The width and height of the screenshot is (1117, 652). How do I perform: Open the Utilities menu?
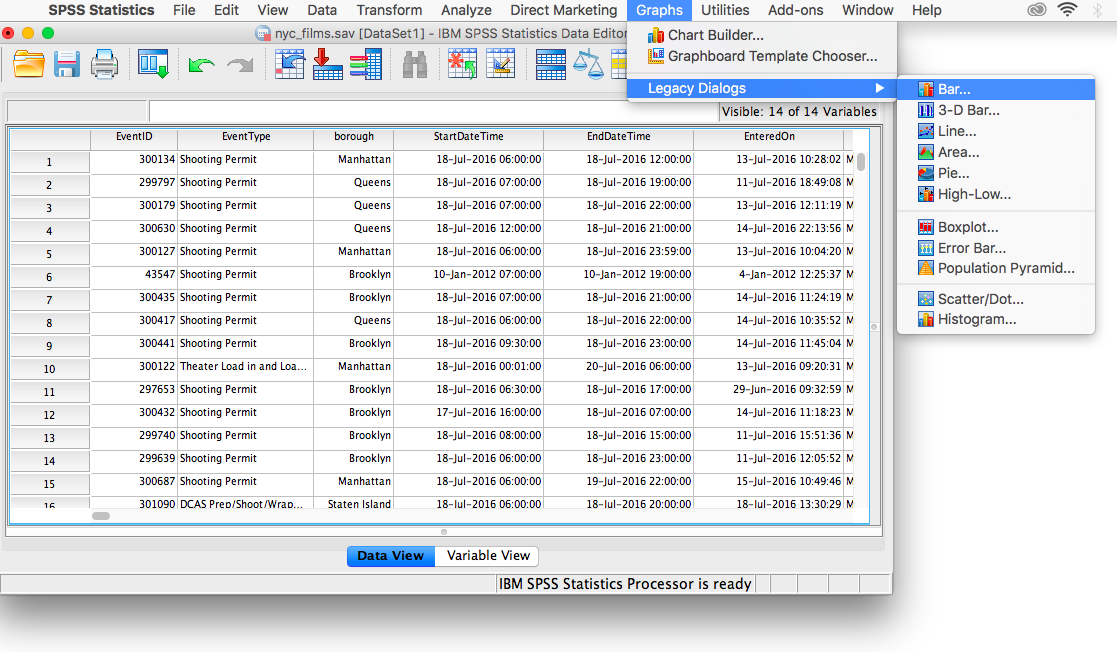725,10
